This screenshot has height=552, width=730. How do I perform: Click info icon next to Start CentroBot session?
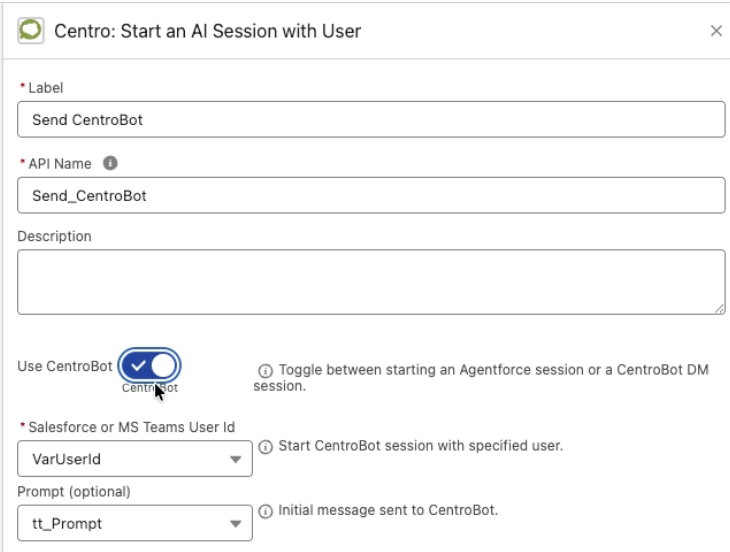tap(265, 447)
